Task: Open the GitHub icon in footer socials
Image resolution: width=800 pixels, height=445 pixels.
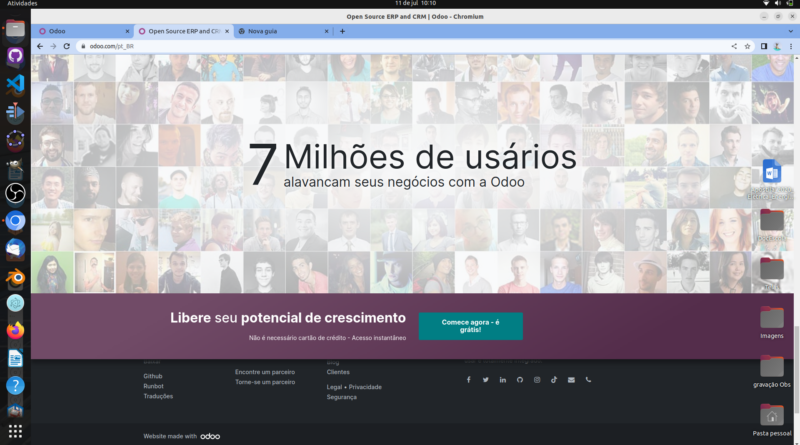Action: pos(520,380)
